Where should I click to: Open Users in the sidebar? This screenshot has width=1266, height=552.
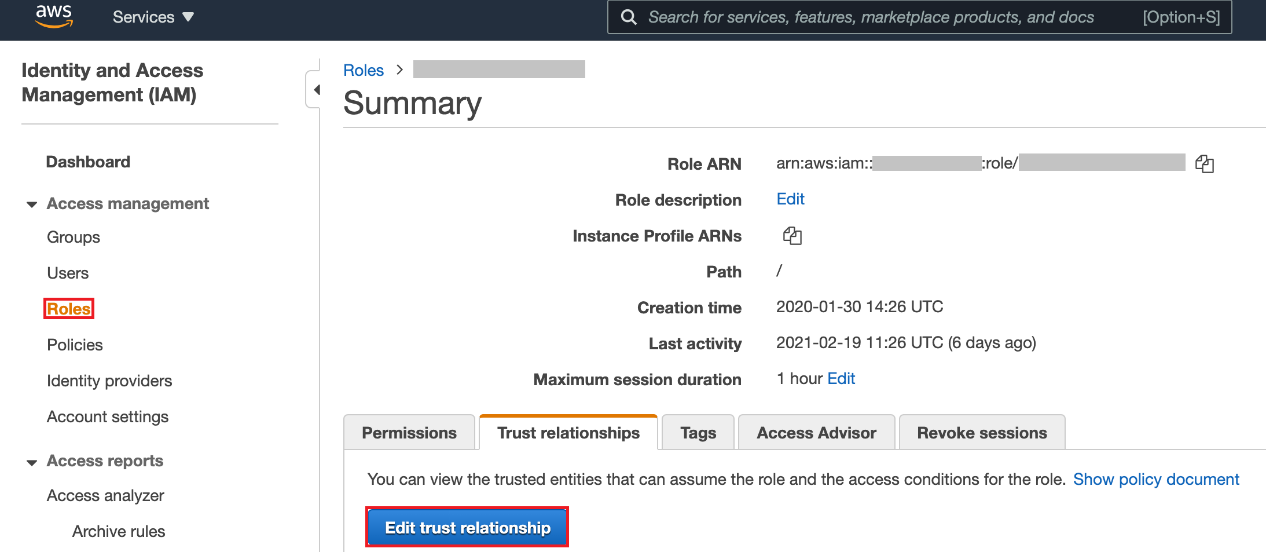(67, 273)
